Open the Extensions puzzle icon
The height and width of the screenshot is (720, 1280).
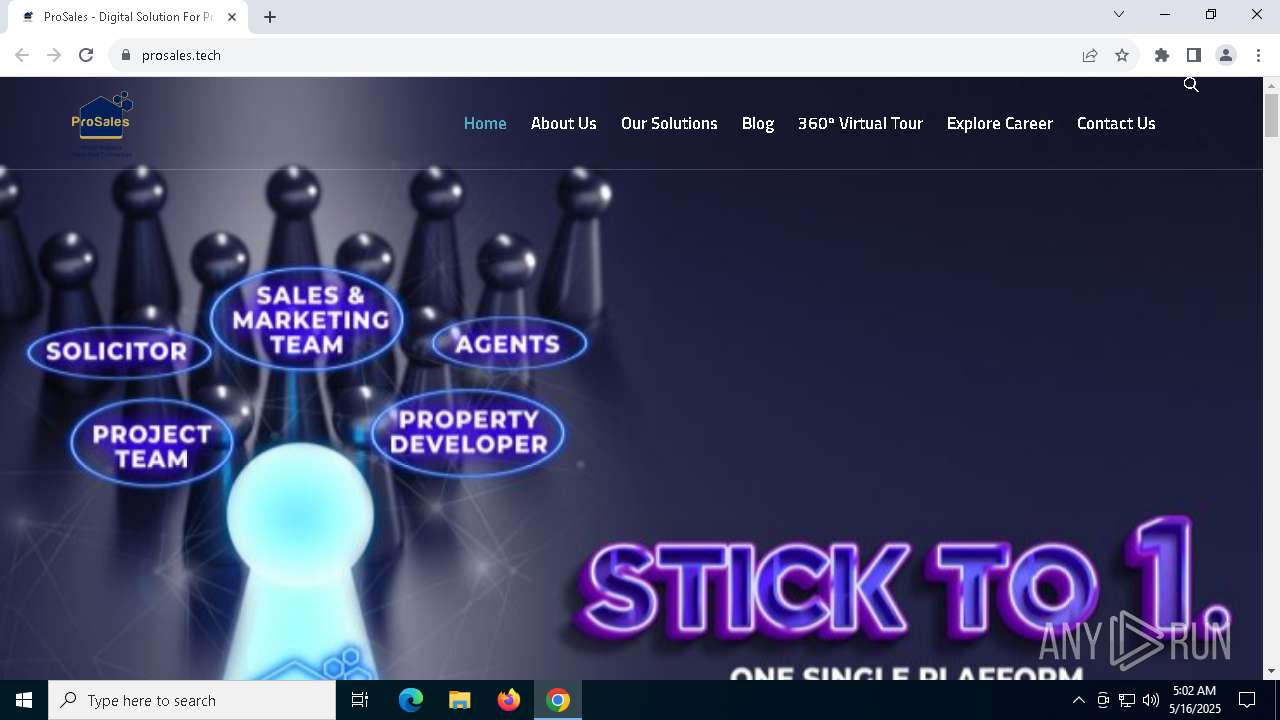1162,55
